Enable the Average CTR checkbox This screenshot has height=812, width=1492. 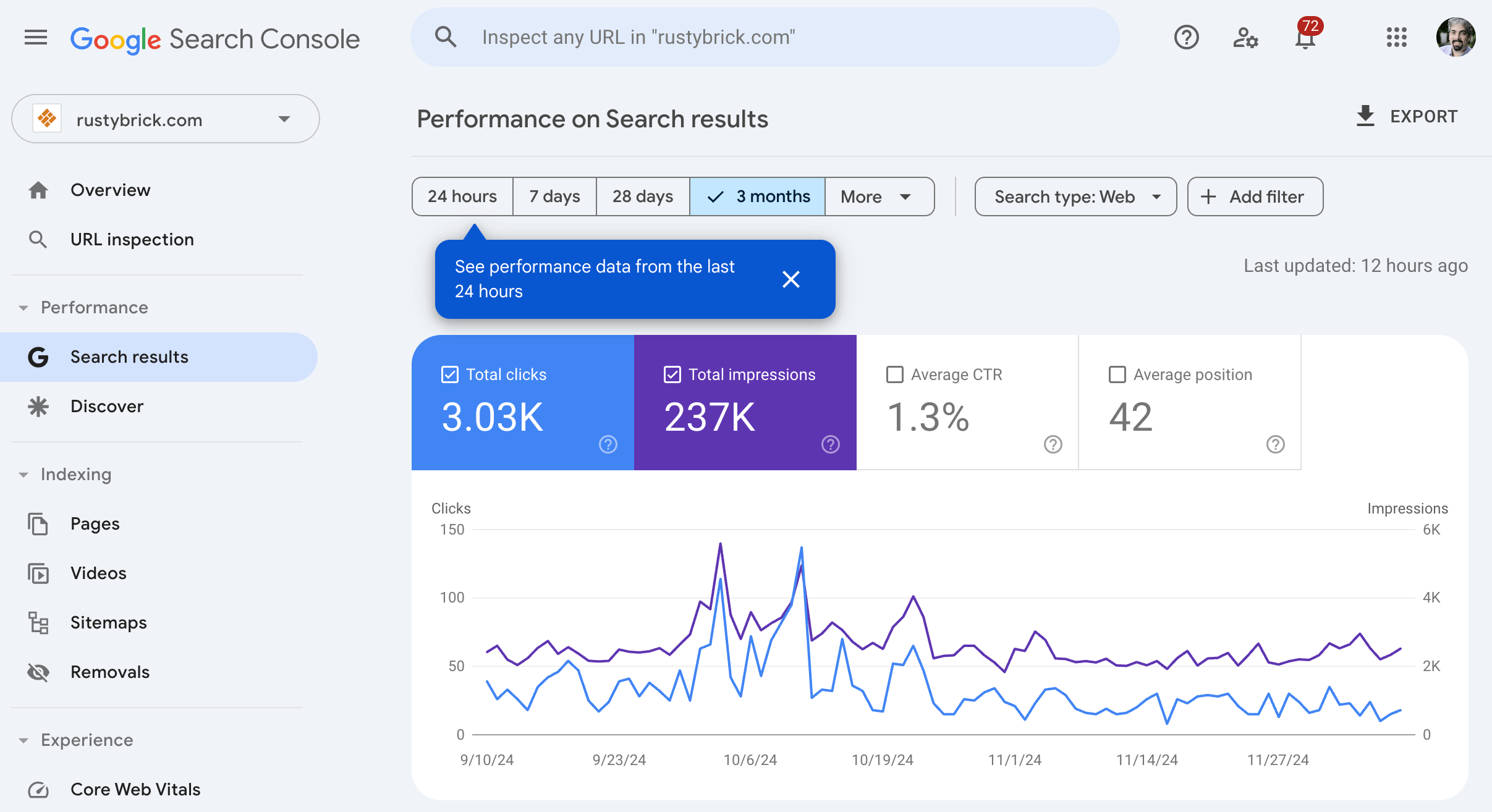pyautogui.click(x=893, y=374)
